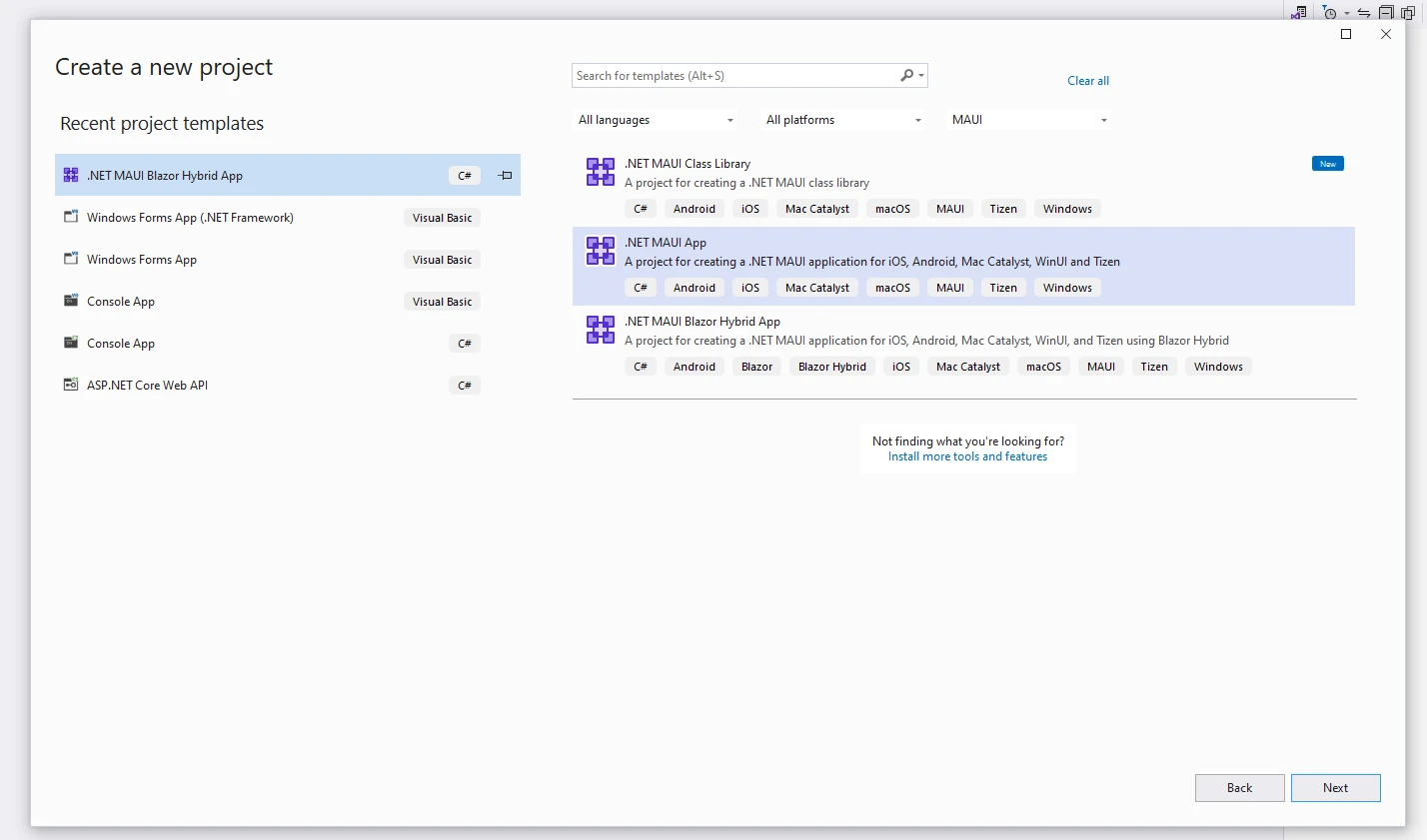Click Mac Catalyst tag under .NET MAUI App
The height and width of the screenshot is (840, 1427).
[x=817, y=288]
